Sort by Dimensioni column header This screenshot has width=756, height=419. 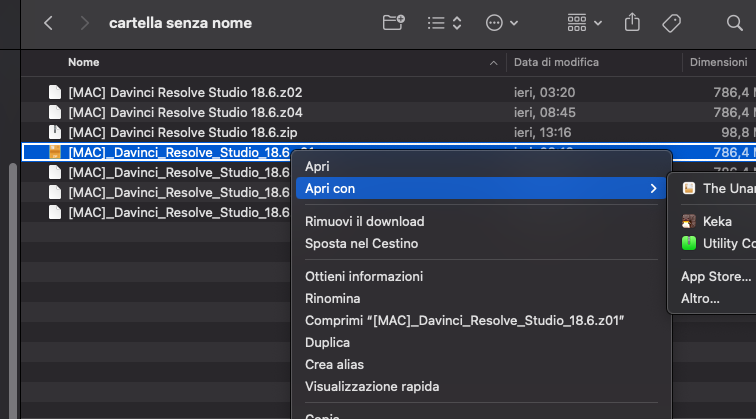(x=718, y=62)
